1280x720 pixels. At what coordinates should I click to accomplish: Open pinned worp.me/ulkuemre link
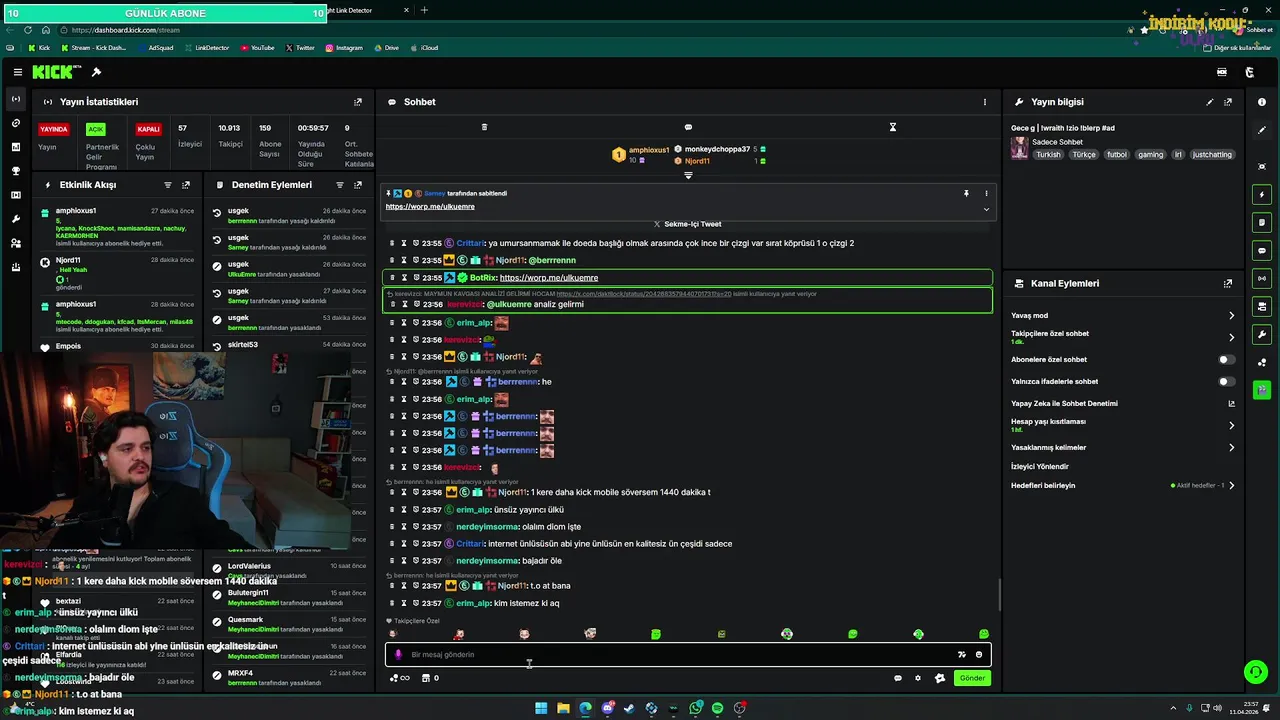430,206
